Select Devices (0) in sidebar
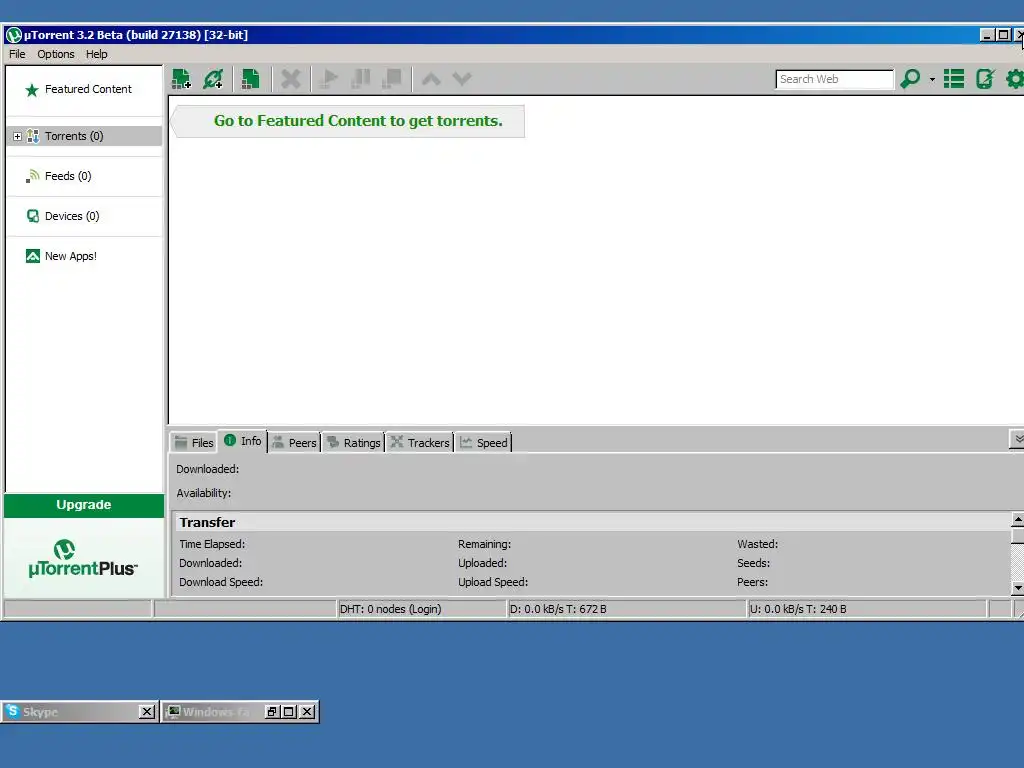This screenshot has width=1024, height=768. [72, 216]
